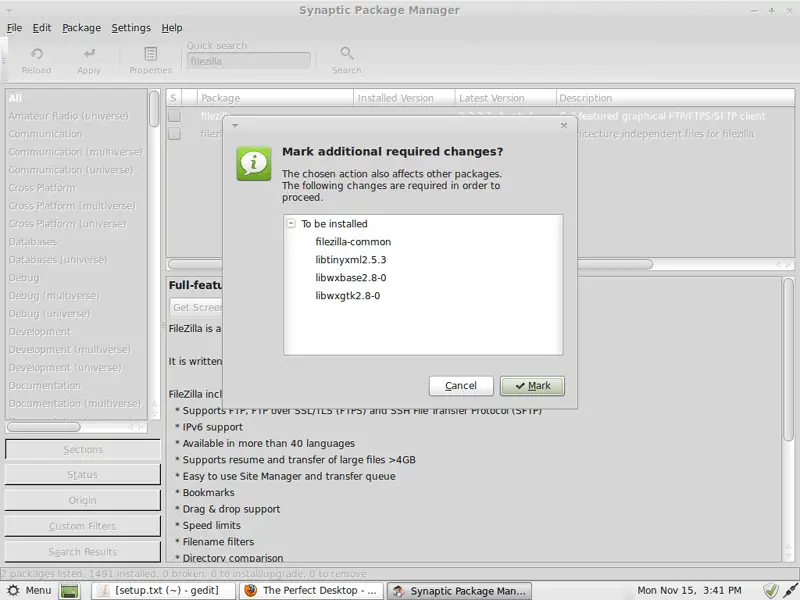
Task: Select libwxgtk2.8-0 in the dialog list
Action: (347, 295)
